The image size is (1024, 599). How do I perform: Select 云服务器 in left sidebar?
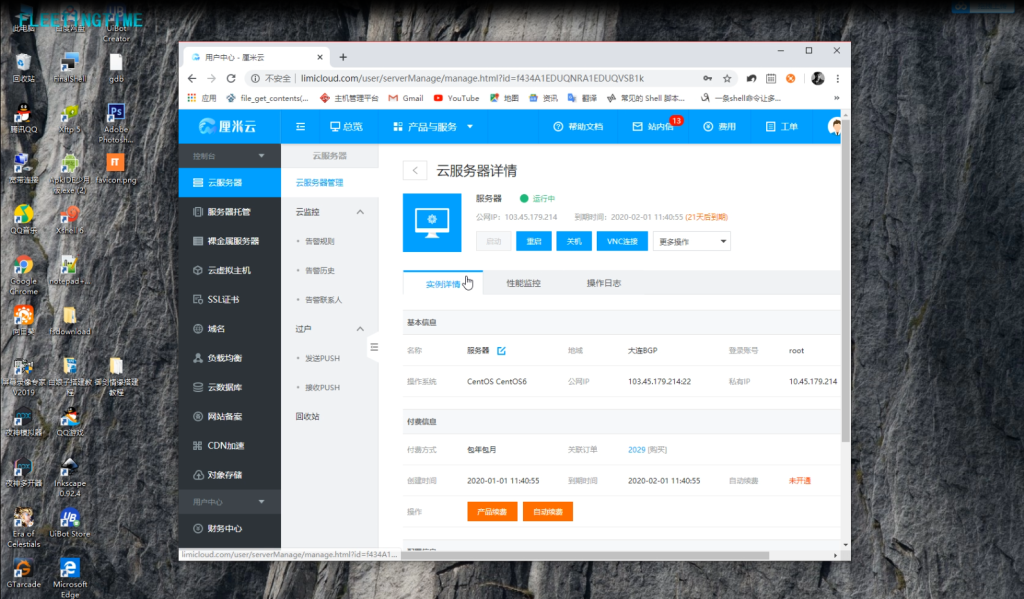230,182
